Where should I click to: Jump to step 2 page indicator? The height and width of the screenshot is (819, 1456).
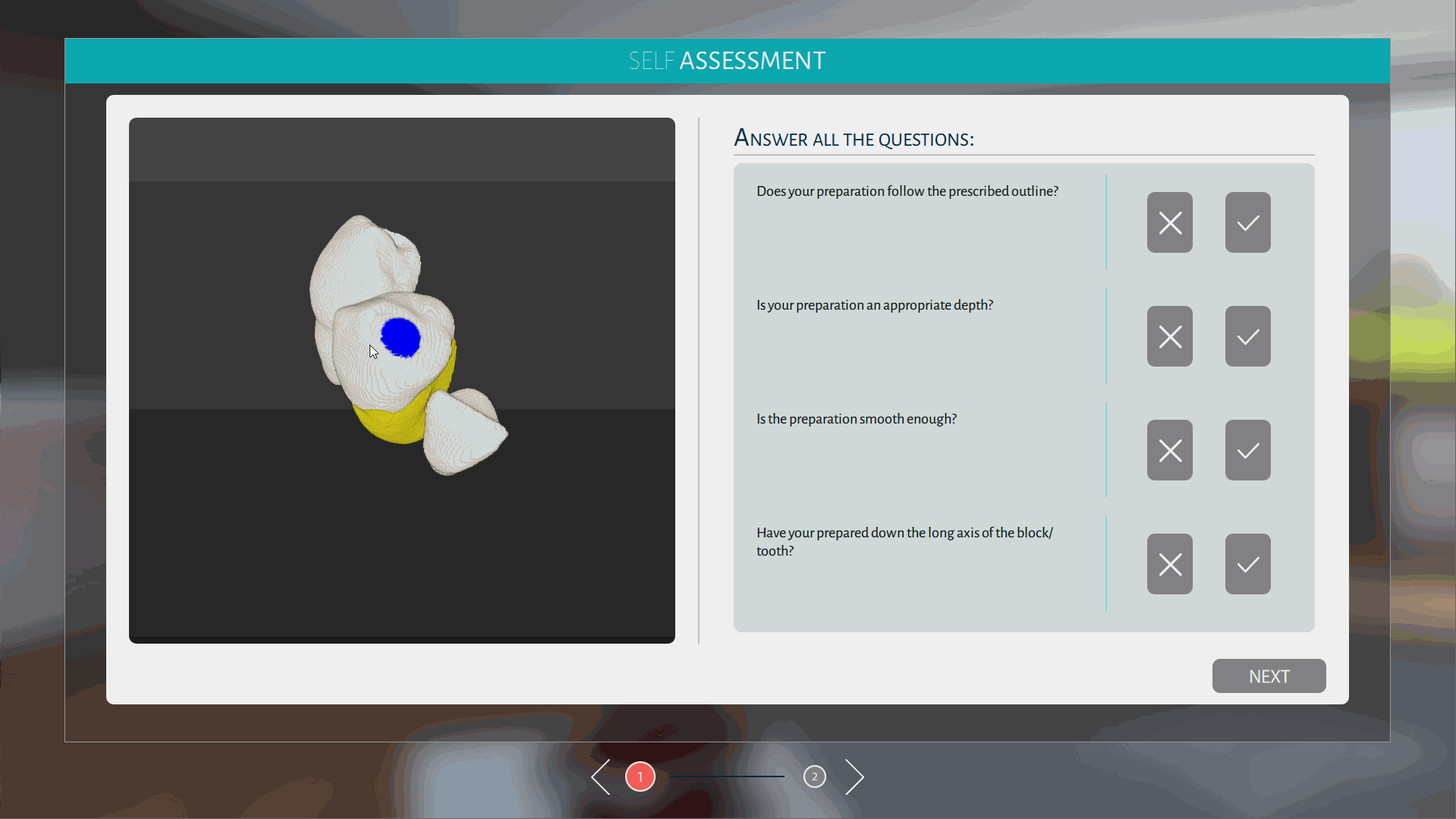814,776
